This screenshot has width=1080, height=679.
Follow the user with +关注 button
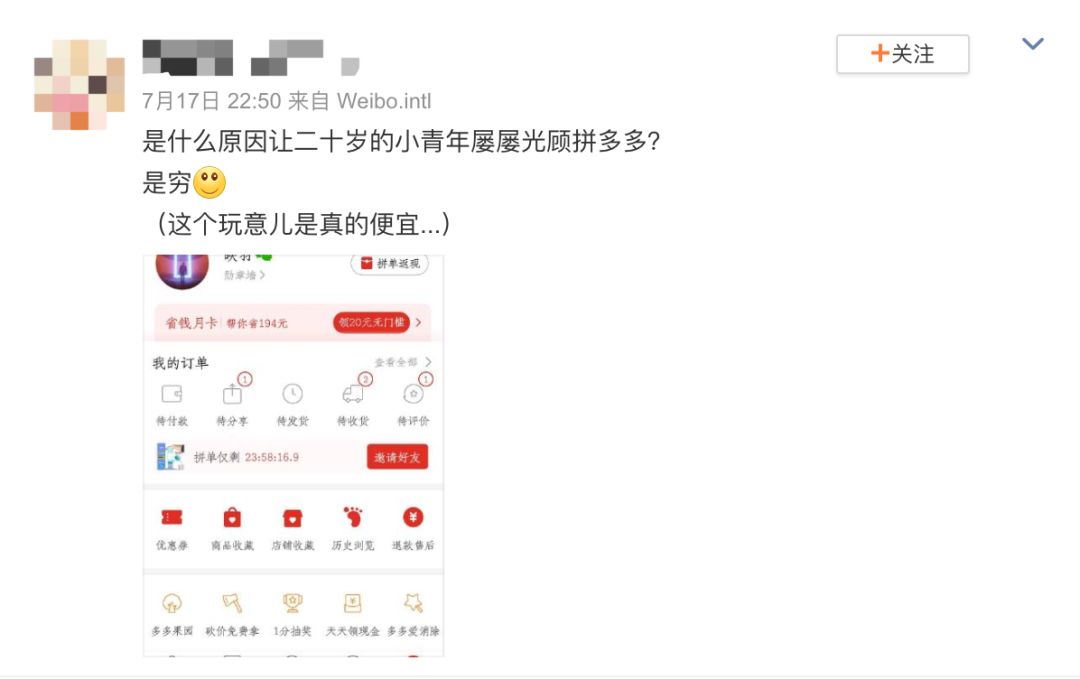pos(902,54)
